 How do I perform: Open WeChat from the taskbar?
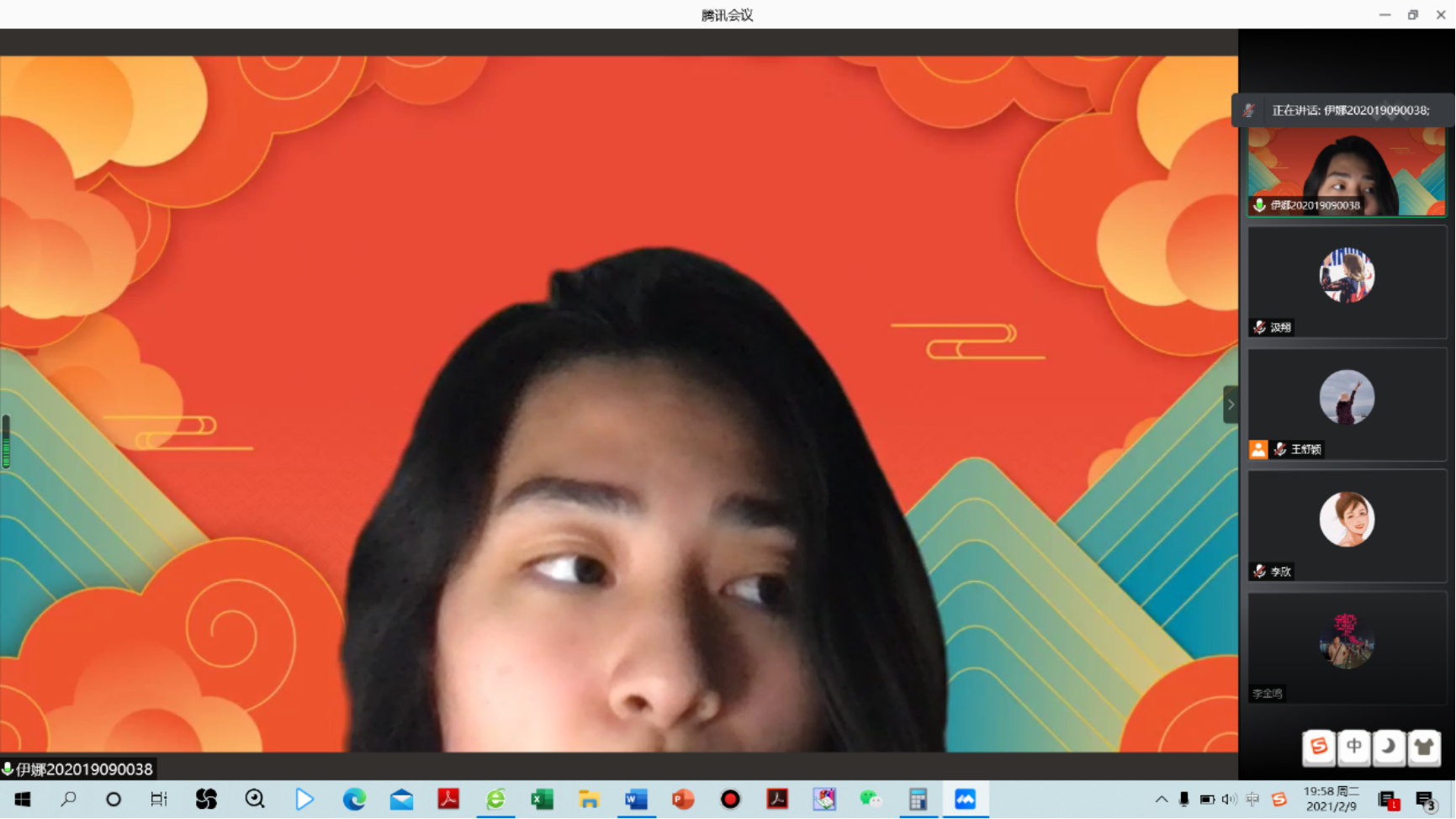(871, 799)
